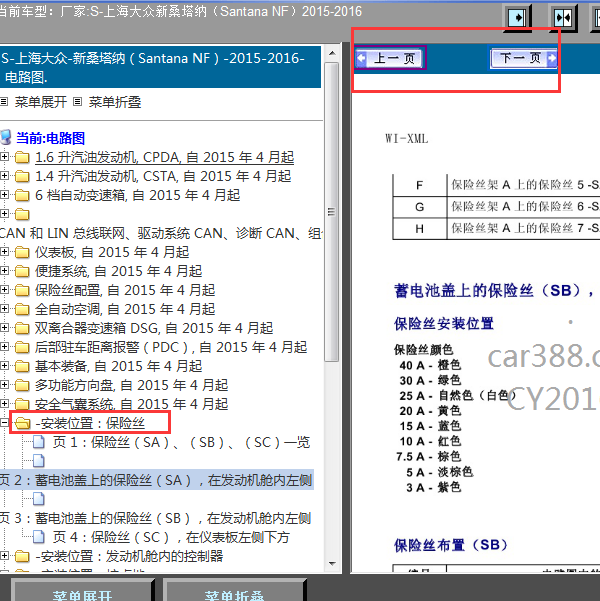This screenshot has height=601, width=600.
Task: Expand the 1.4 升汽油发动机 CSTA node
Action: (4, 176)
